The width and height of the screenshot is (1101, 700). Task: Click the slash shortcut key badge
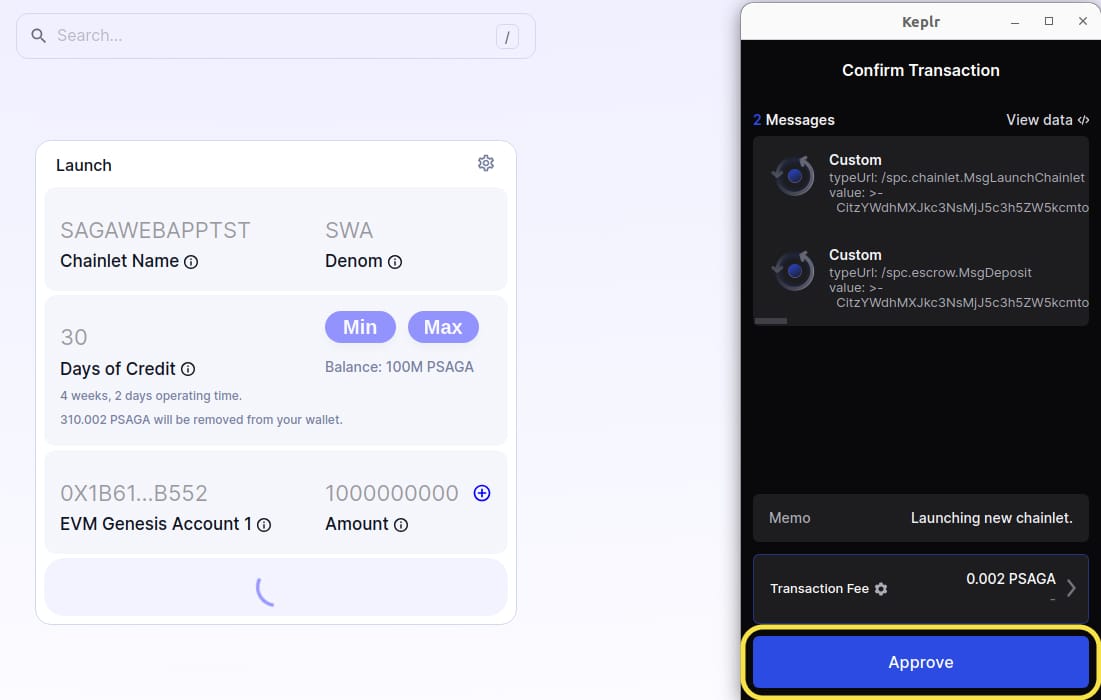507,37
